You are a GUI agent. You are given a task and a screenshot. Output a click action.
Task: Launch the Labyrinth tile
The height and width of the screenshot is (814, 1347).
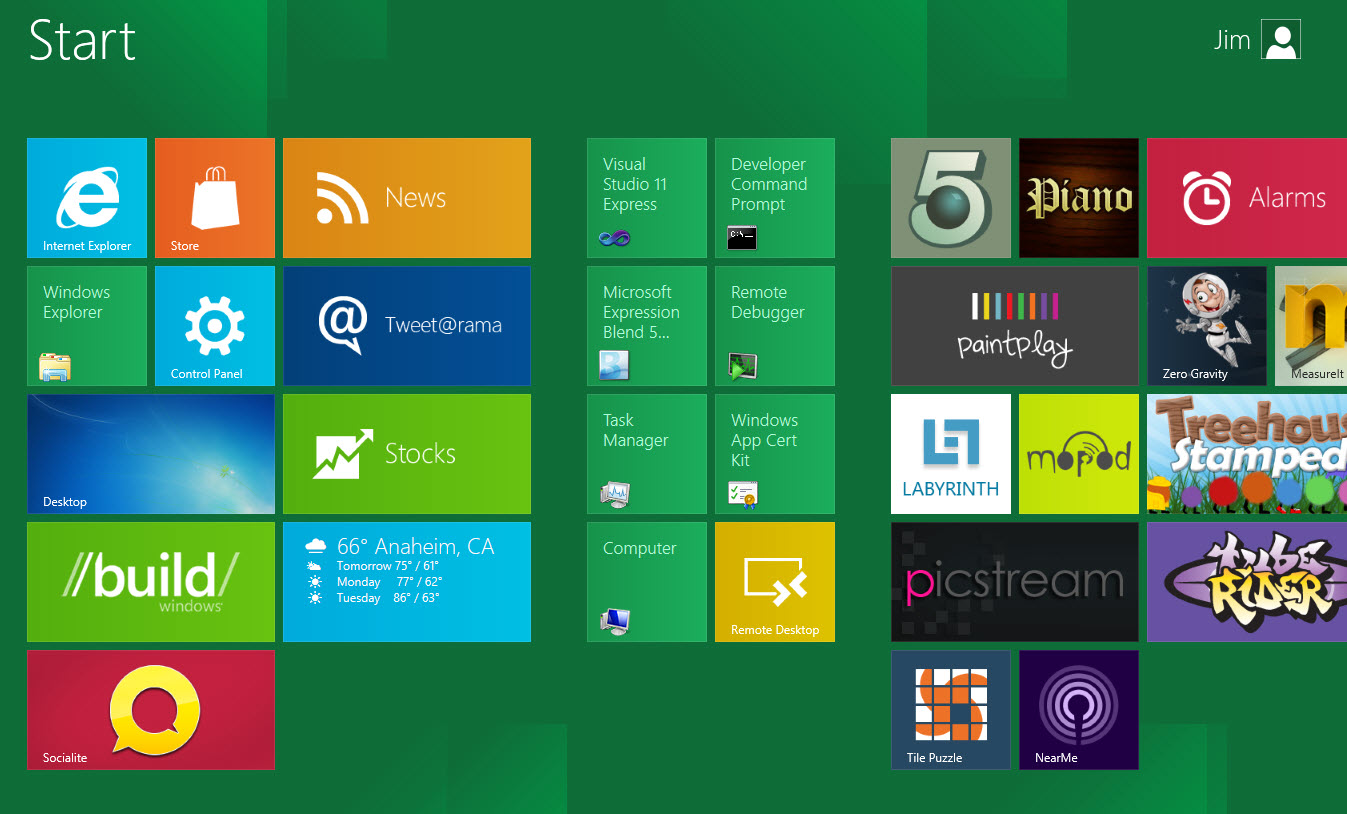(951, 454)
